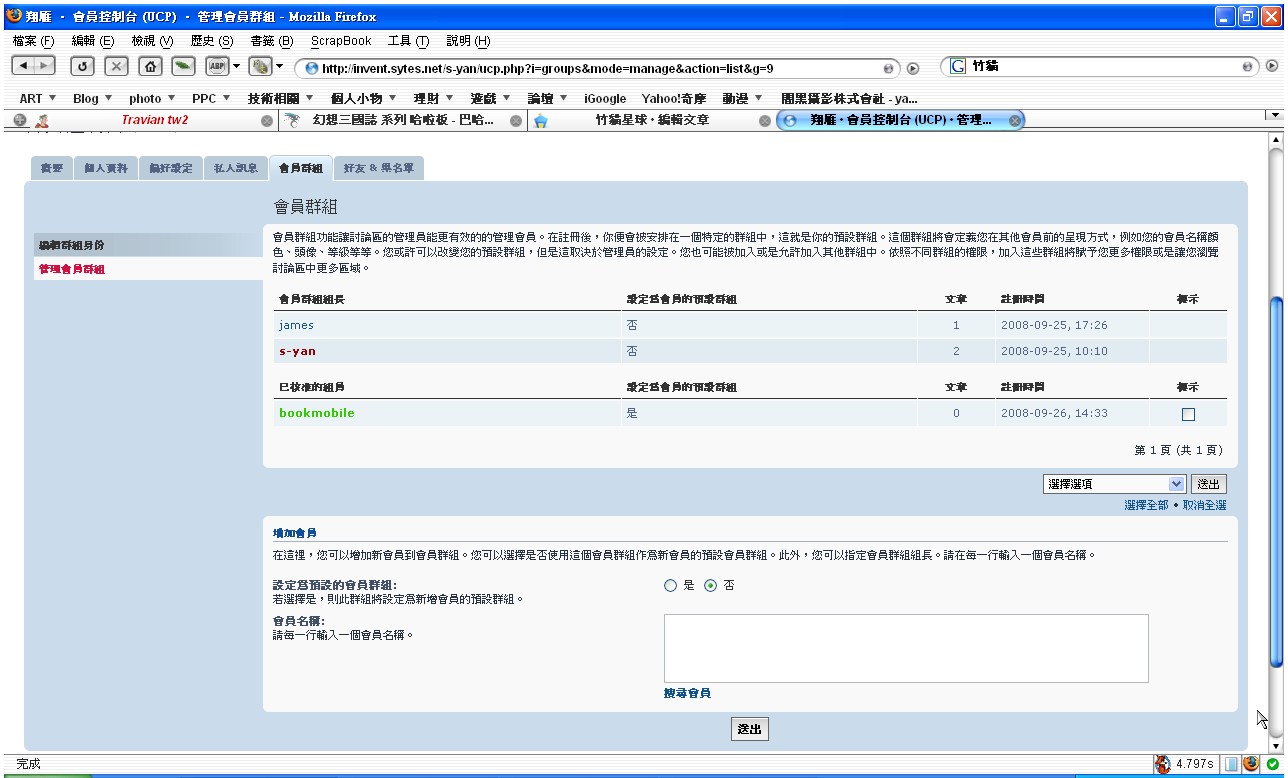1288x778 pixels.
Task: Click the 選擇全部 select-all link
Action: click(x=1146, y=505)
